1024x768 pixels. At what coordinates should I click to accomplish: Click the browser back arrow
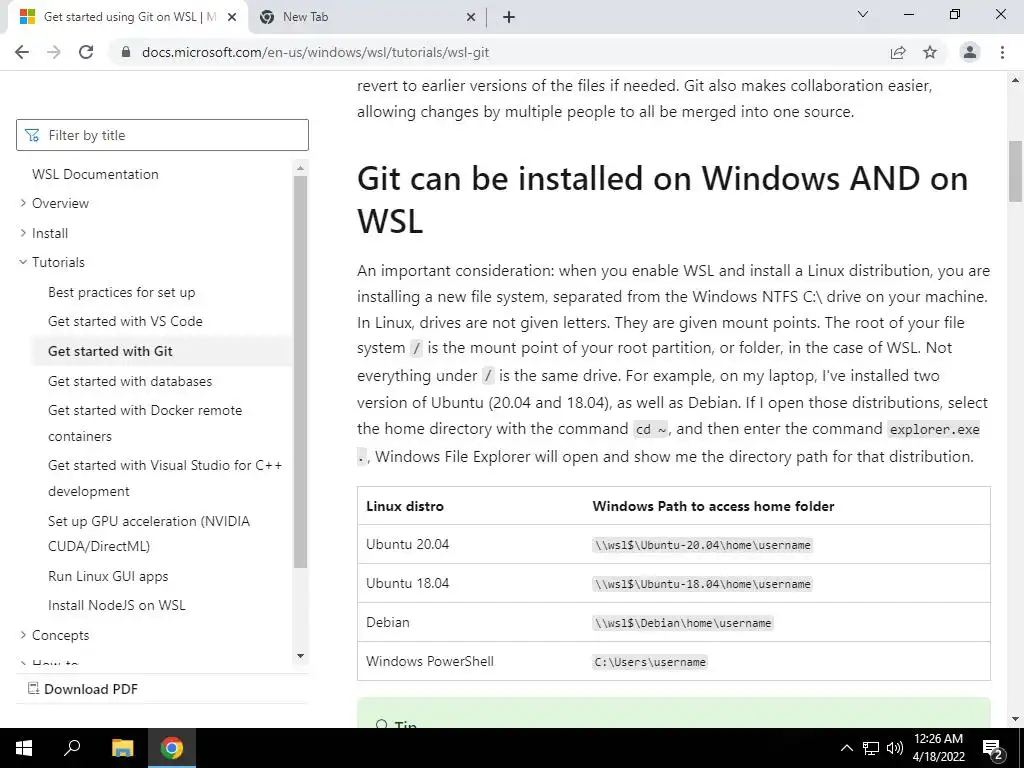pyautogui.click(x=22, y=52)
